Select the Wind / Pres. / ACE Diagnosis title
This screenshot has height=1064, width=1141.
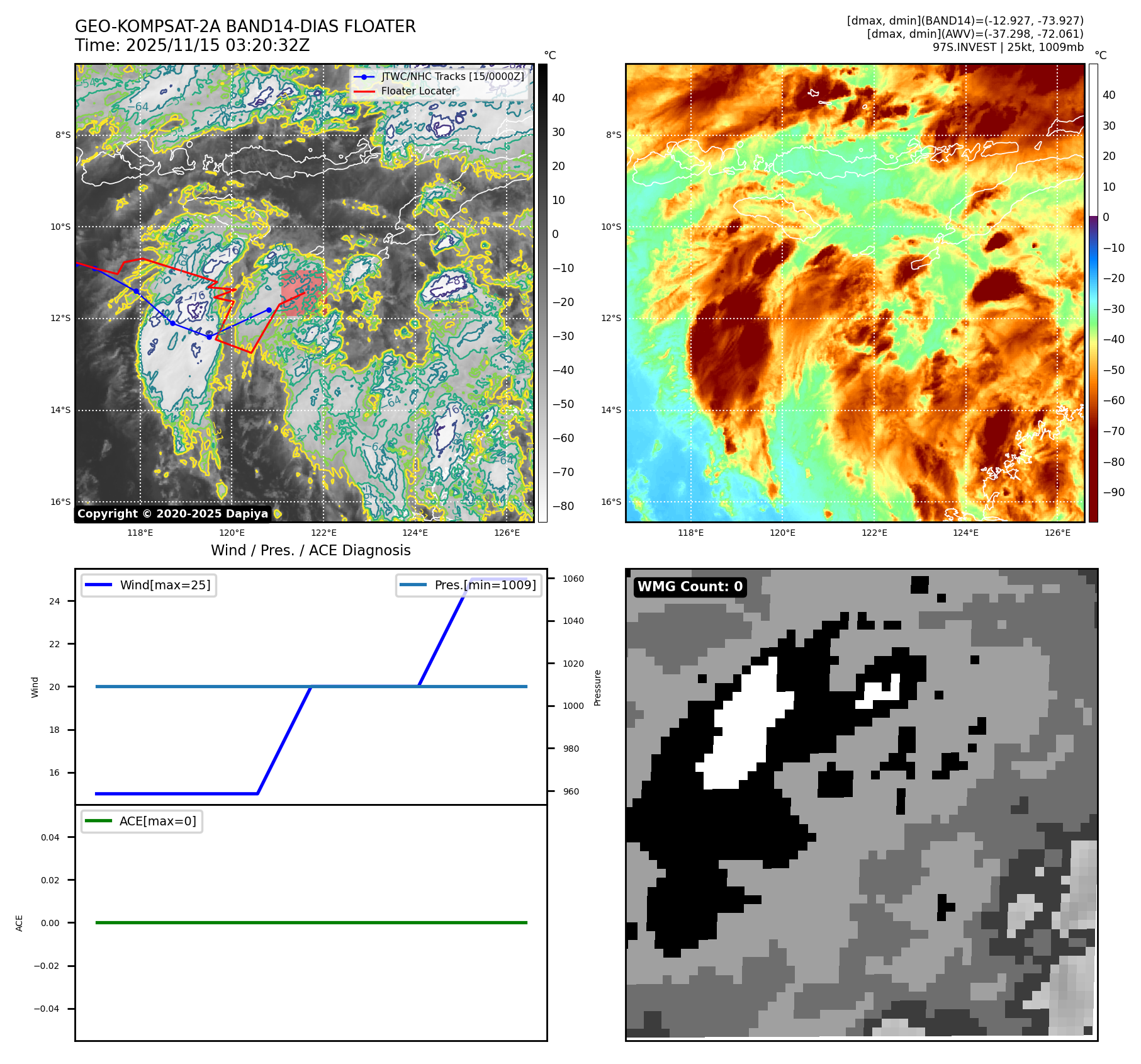310,550
